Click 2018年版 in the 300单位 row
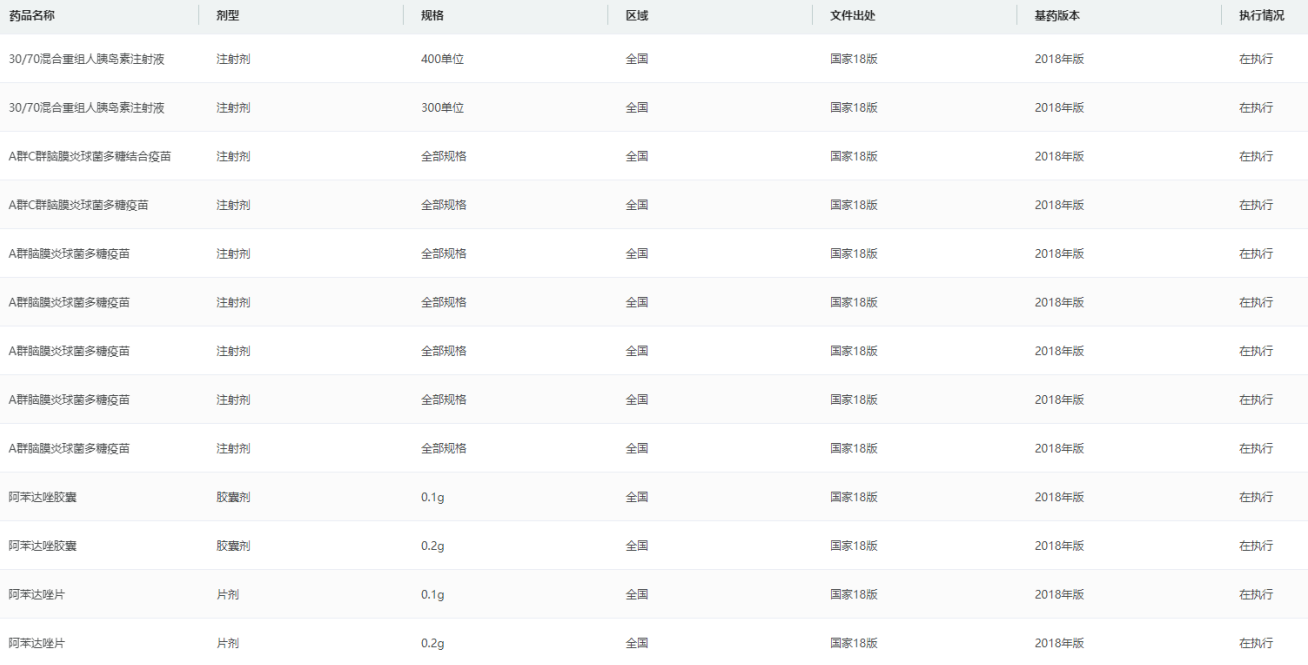 click(x=1059, y=108)
